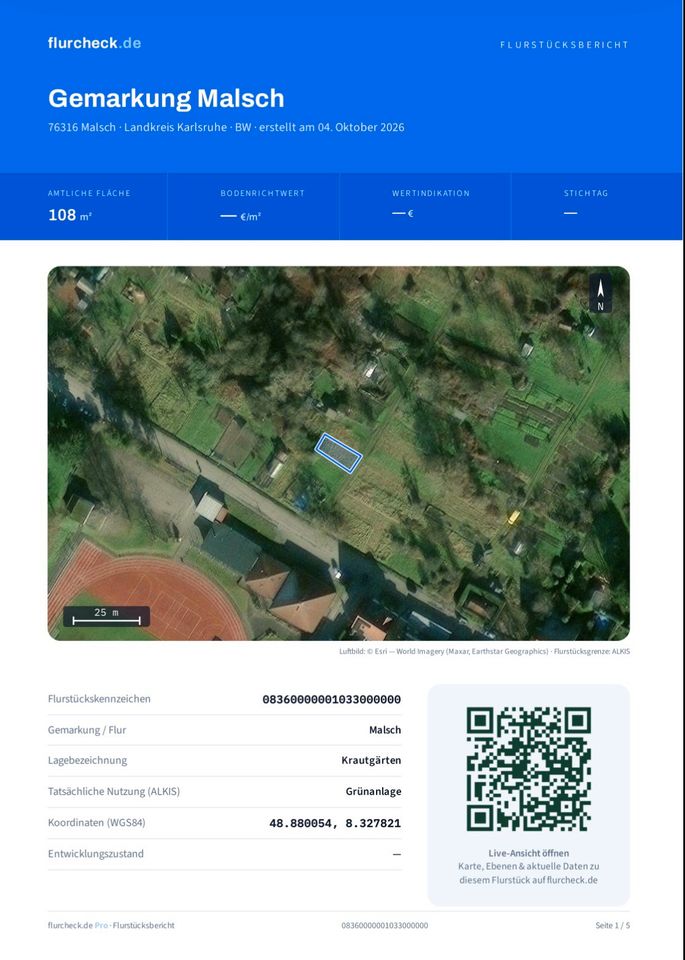The height and width of the screenshot is (960, 685).
Task: Click parcel ID 08360000001033000000 in the table
Action: [332, 699]
